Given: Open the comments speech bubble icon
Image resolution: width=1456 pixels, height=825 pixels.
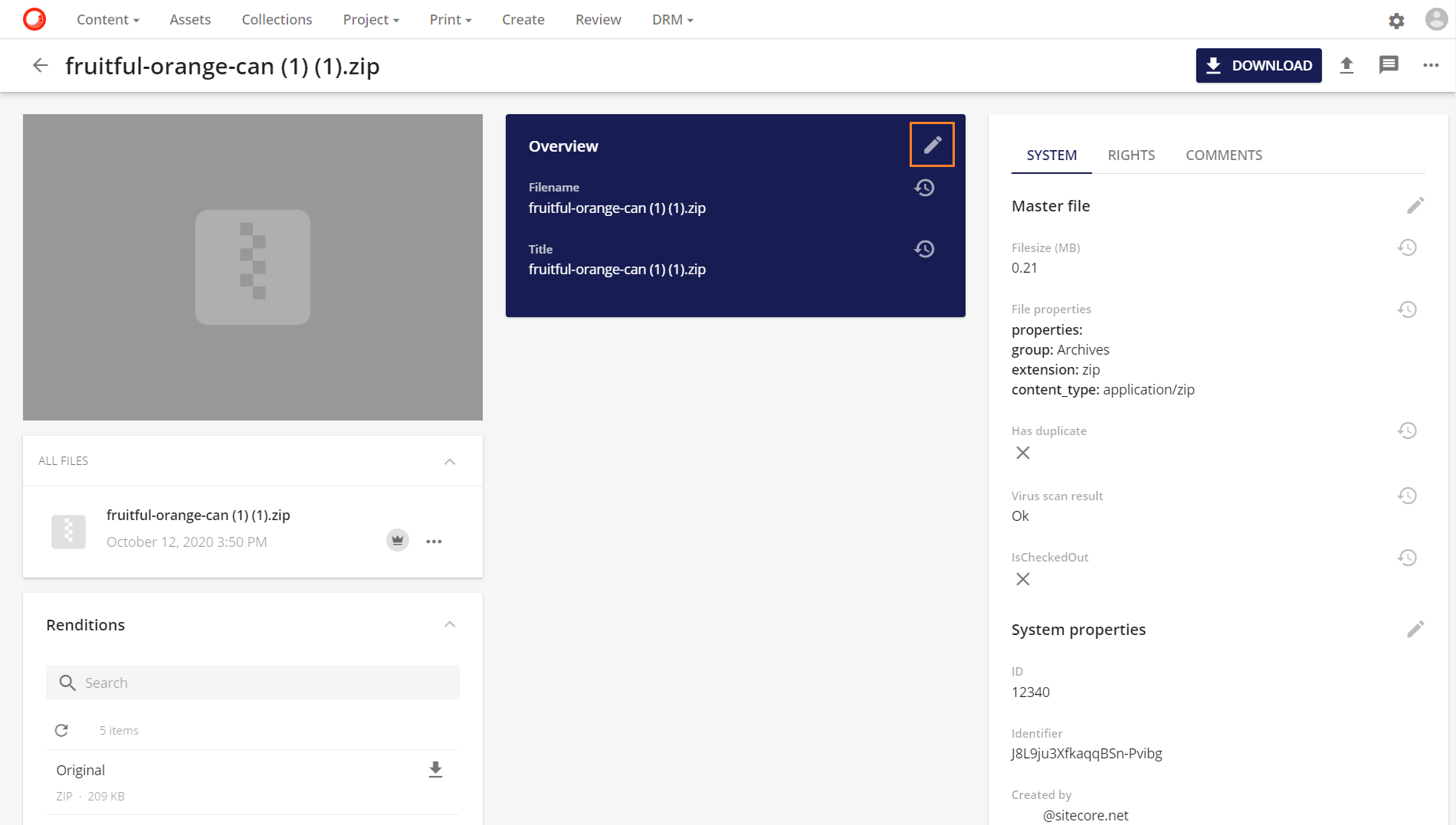Looking at the screenshot, I should click(1389, 66).
